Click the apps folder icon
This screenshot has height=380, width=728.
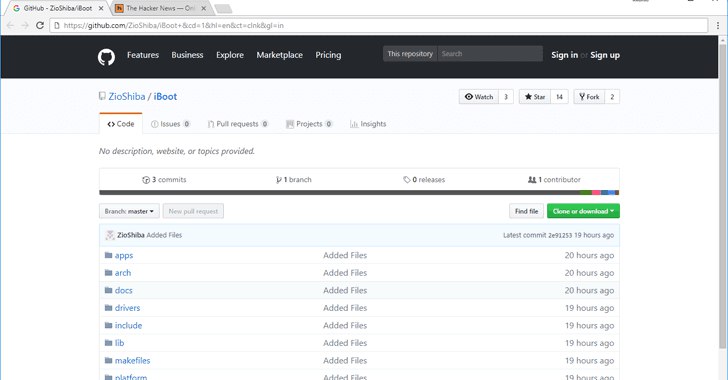108,255
